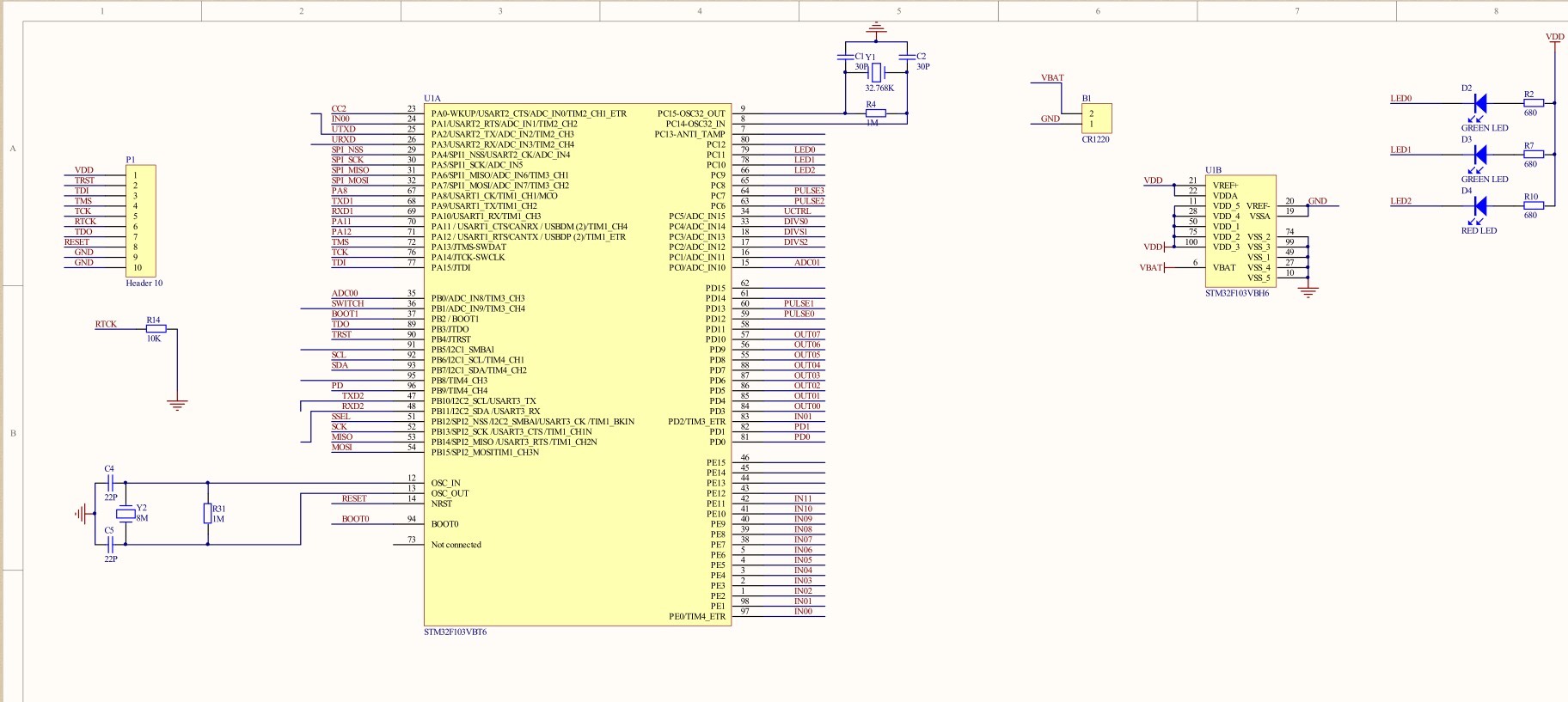Select the B1 CR1220 battery holder symbol

(1097, 119)
